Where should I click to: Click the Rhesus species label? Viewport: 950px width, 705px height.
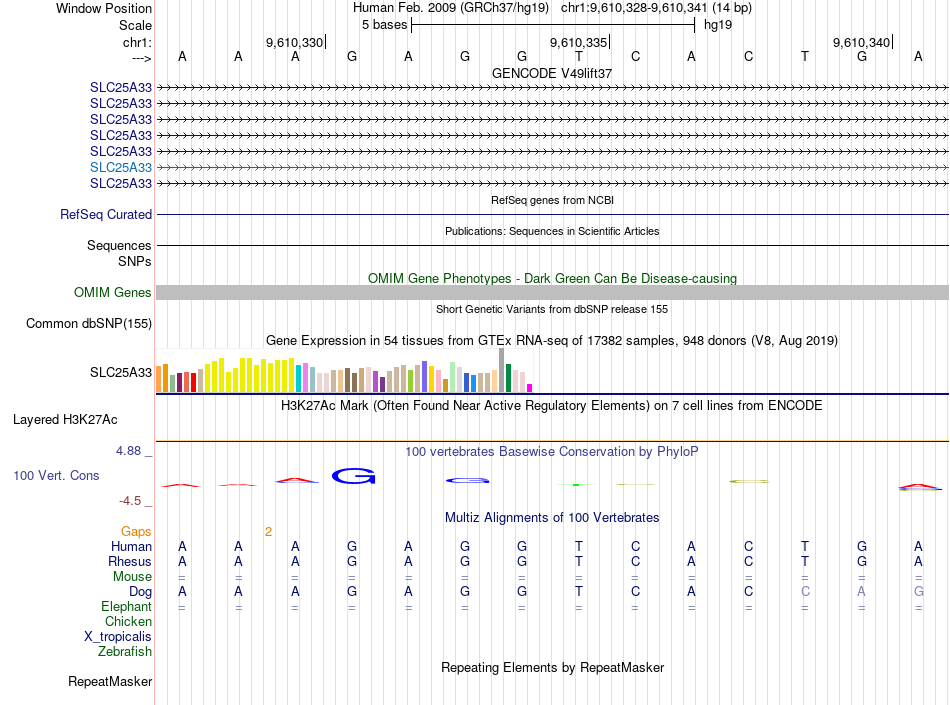point(130,561)
